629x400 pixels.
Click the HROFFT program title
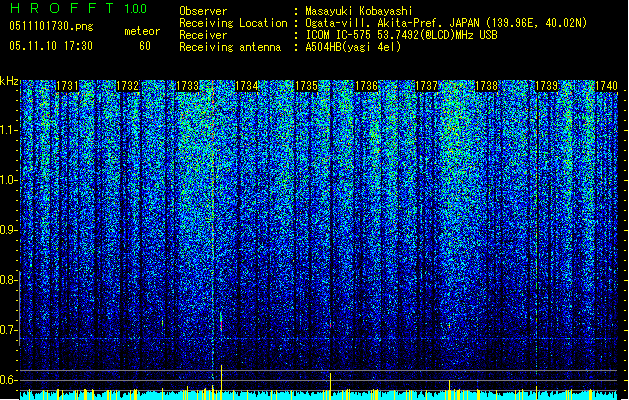63,8
